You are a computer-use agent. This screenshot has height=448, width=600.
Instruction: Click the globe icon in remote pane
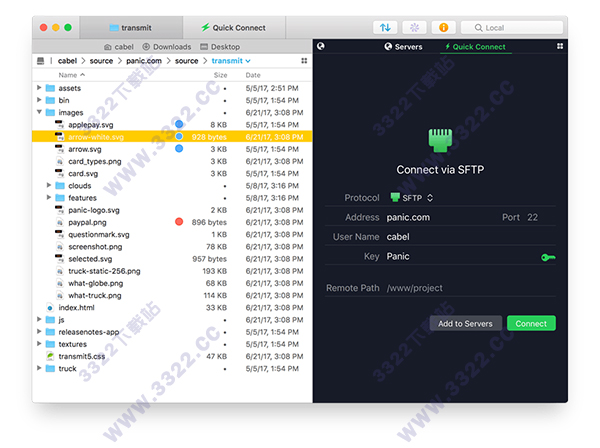(321, 46)
